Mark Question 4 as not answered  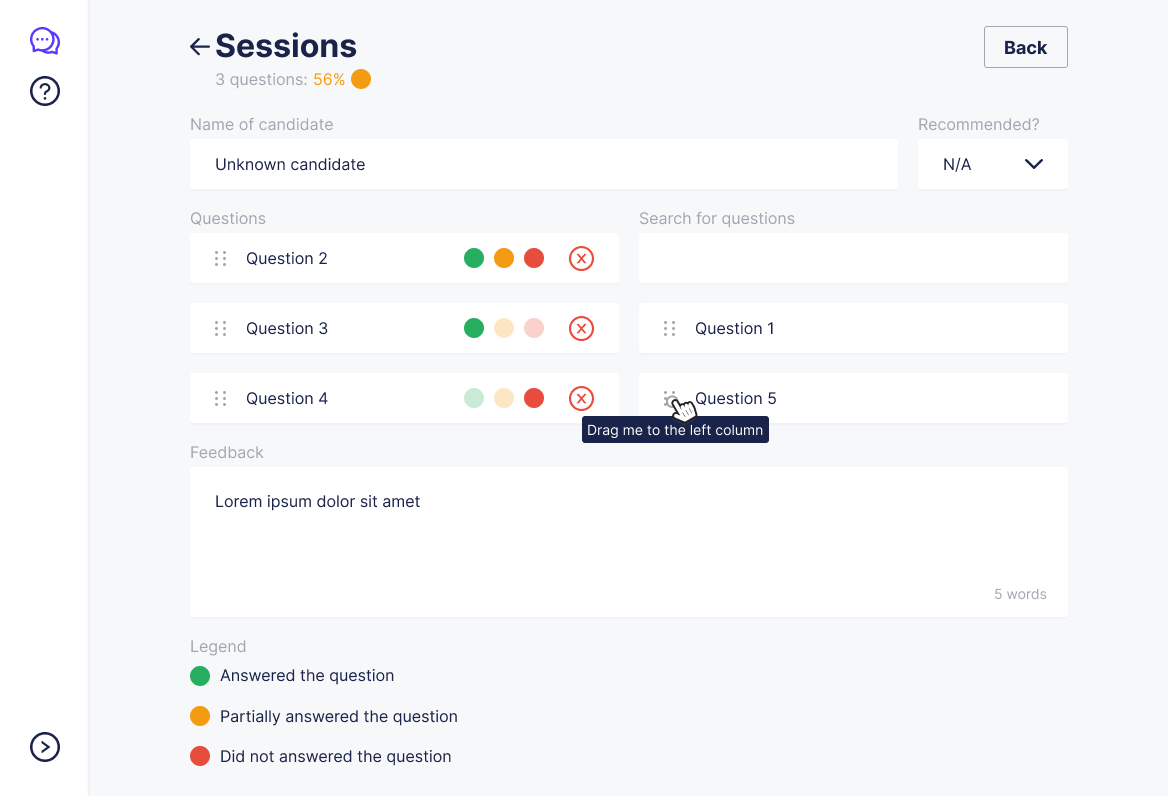pos(534,398)
